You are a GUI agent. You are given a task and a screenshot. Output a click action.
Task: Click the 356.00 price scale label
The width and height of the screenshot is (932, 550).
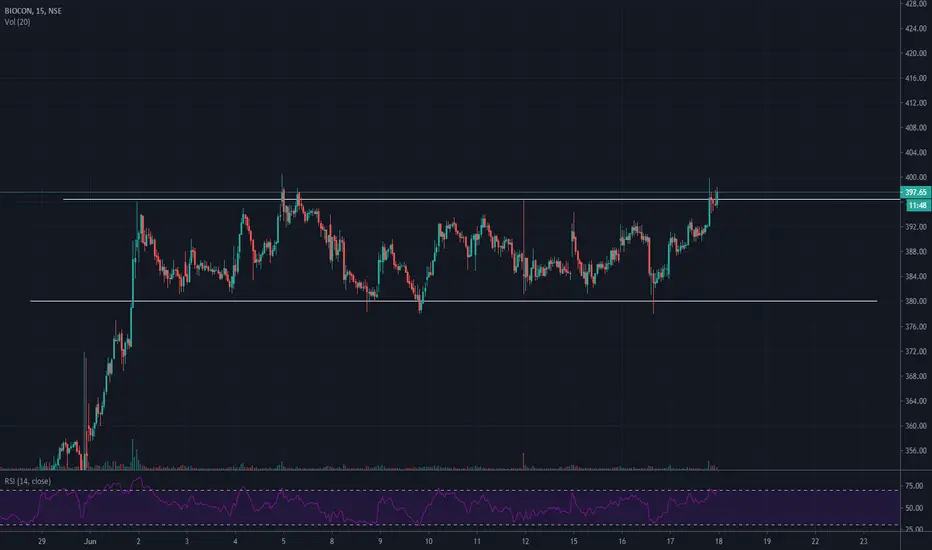tap(916, 451)
